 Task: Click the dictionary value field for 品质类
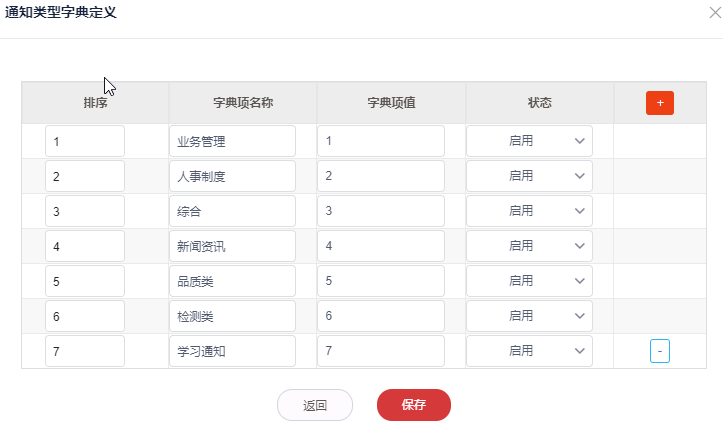(x=381, y=281)
